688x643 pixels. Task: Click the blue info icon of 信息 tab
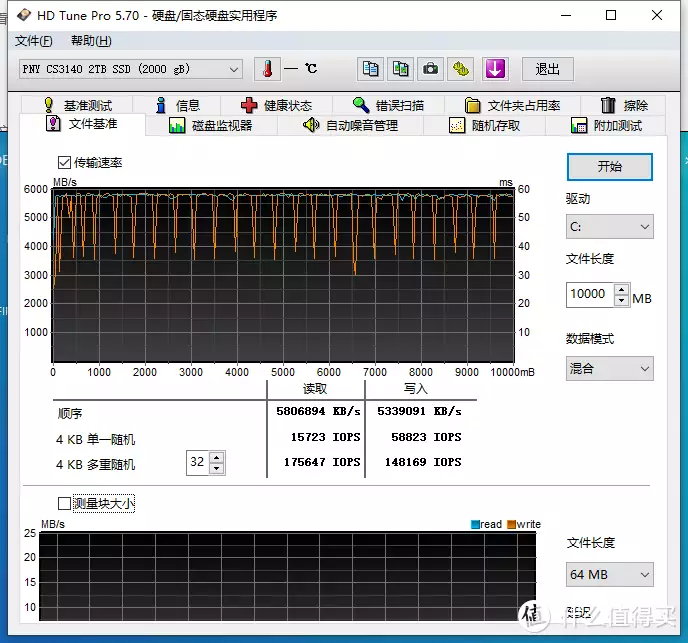pos(161,105)
